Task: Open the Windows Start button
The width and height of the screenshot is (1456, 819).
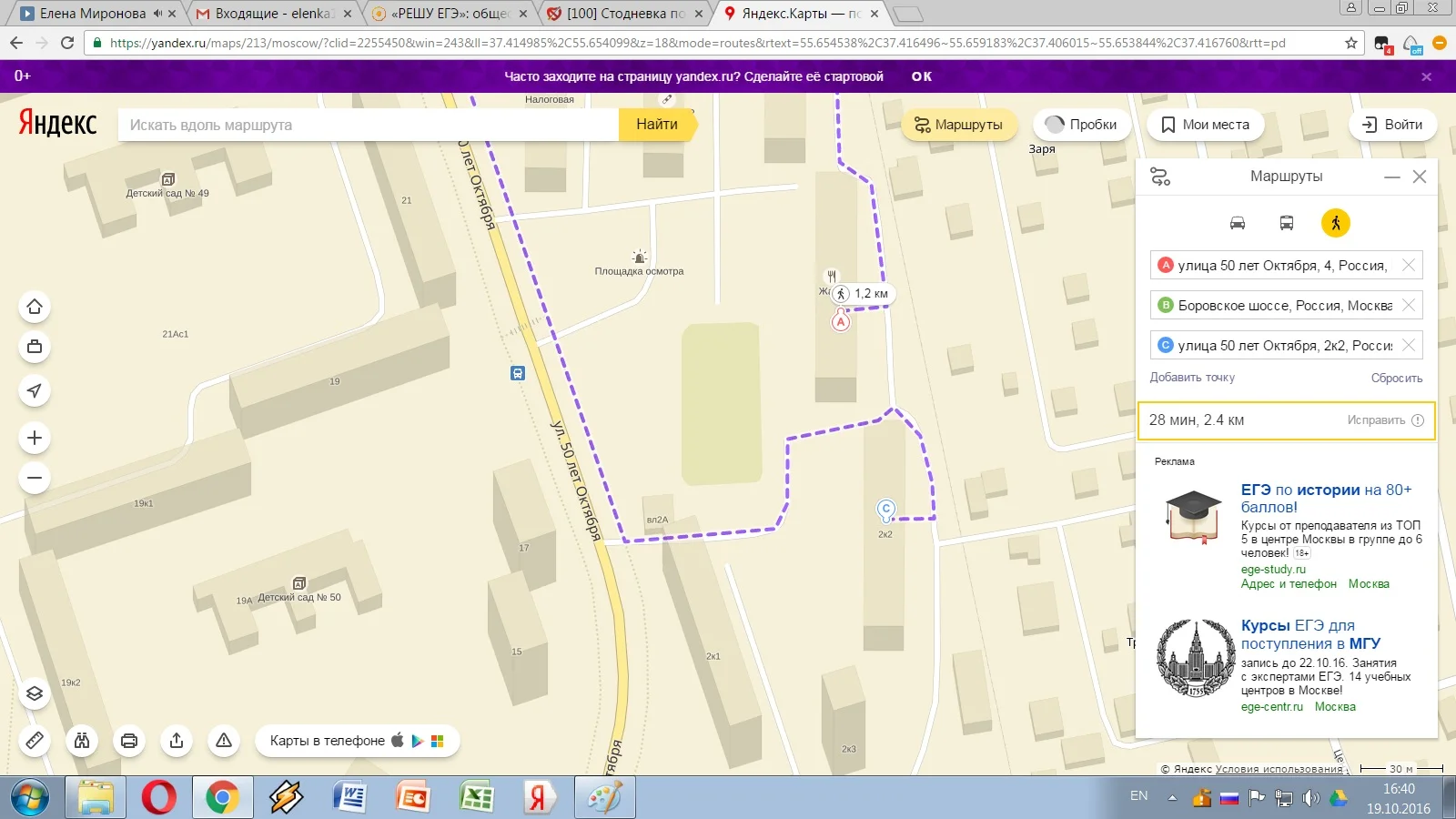Action: coord(31,798)
